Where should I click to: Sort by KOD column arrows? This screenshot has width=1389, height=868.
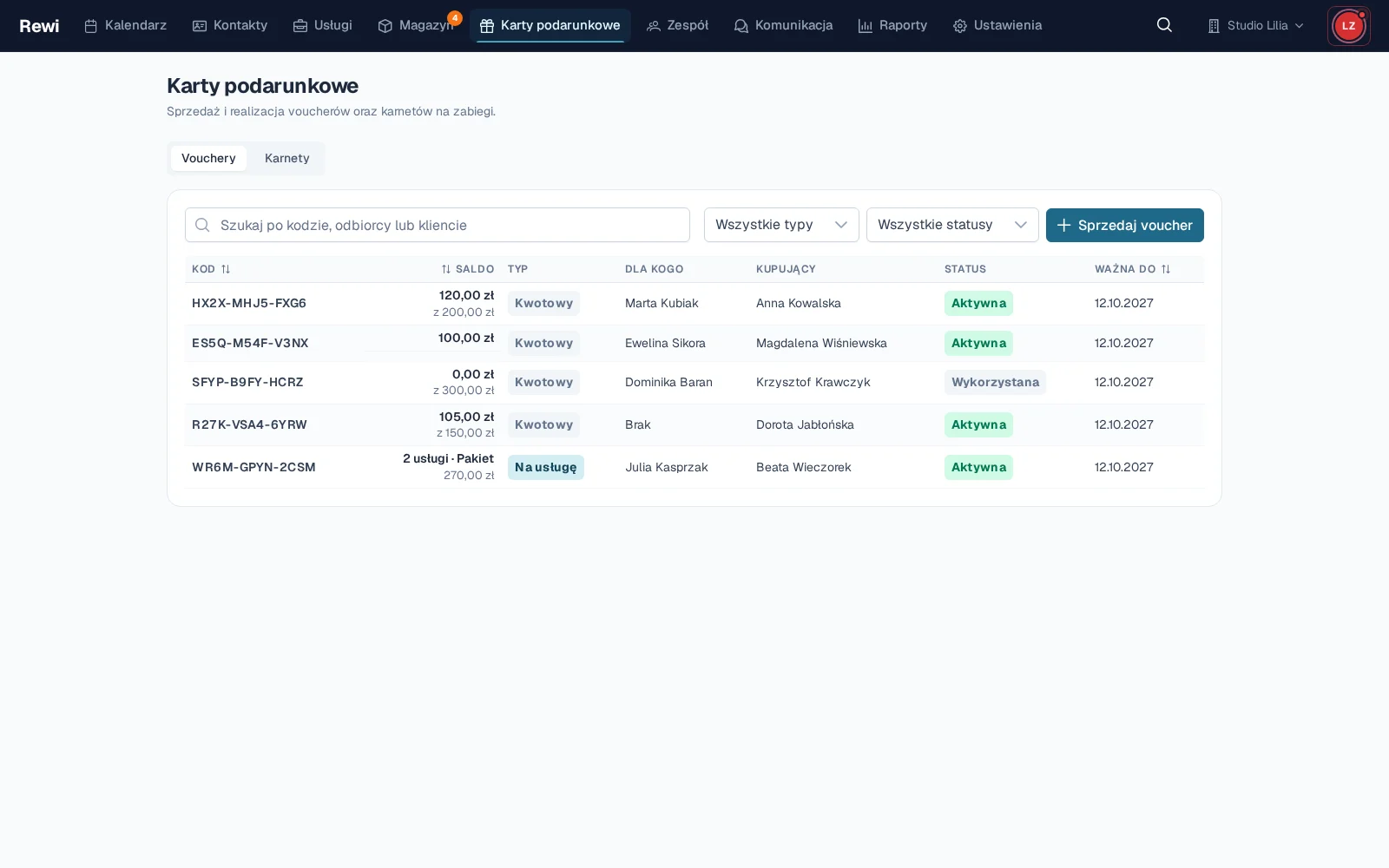(x=226, y=269)
